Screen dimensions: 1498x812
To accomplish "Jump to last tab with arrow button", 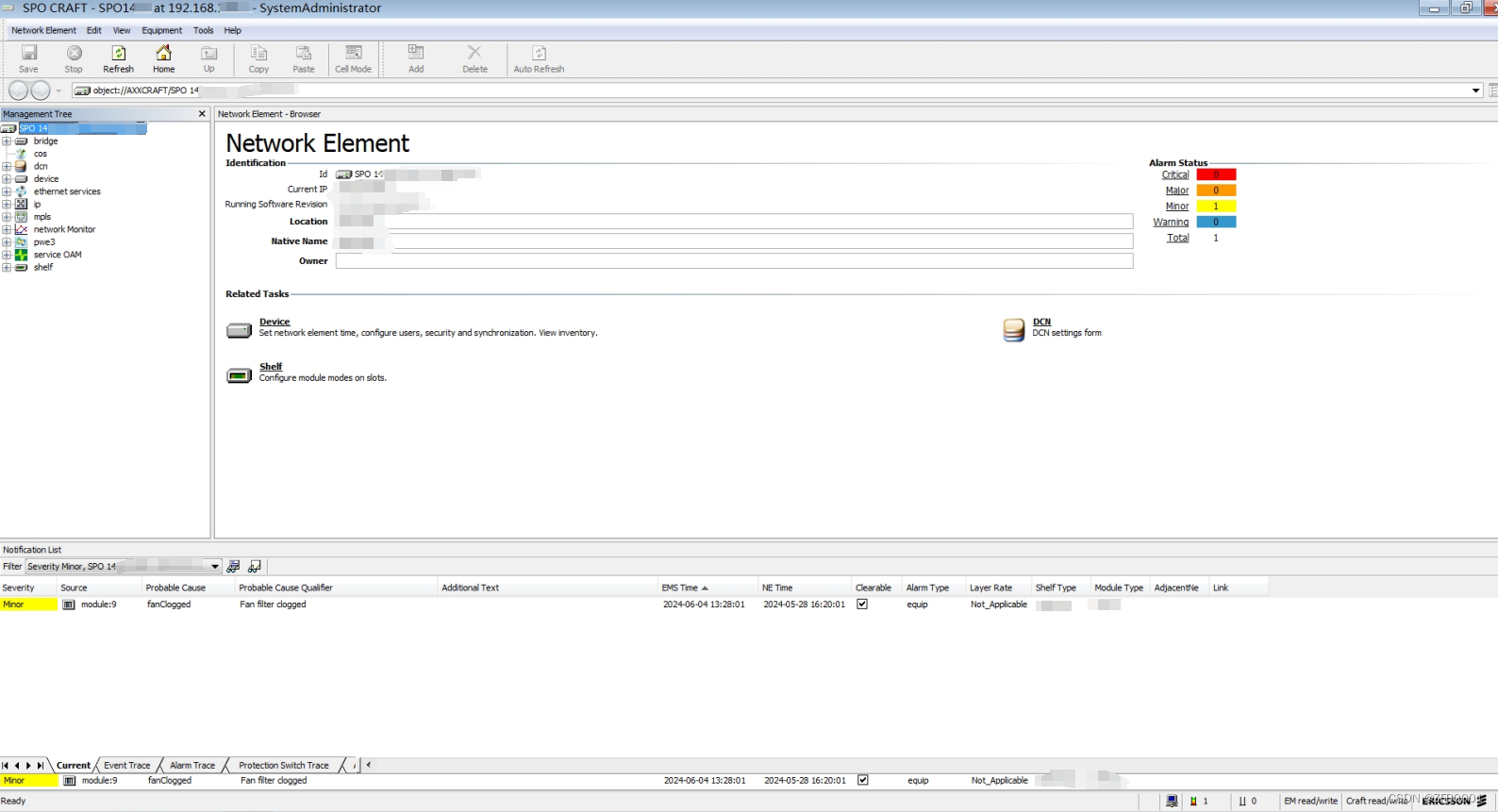I will (x=41, y=766).
